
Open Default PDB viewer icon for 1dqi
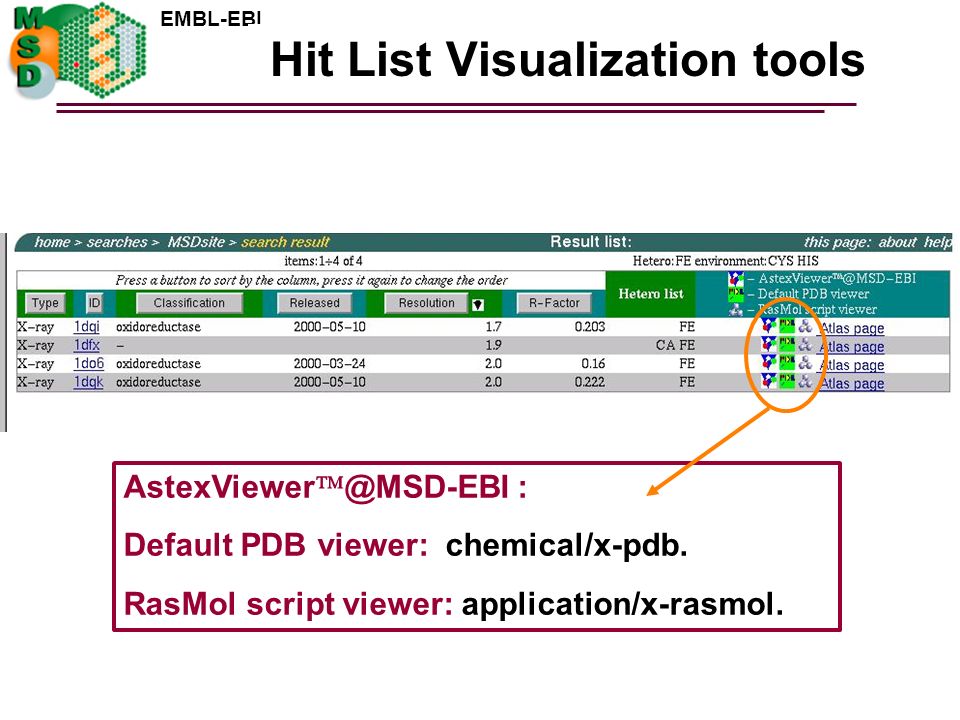(x=787, y=326)
